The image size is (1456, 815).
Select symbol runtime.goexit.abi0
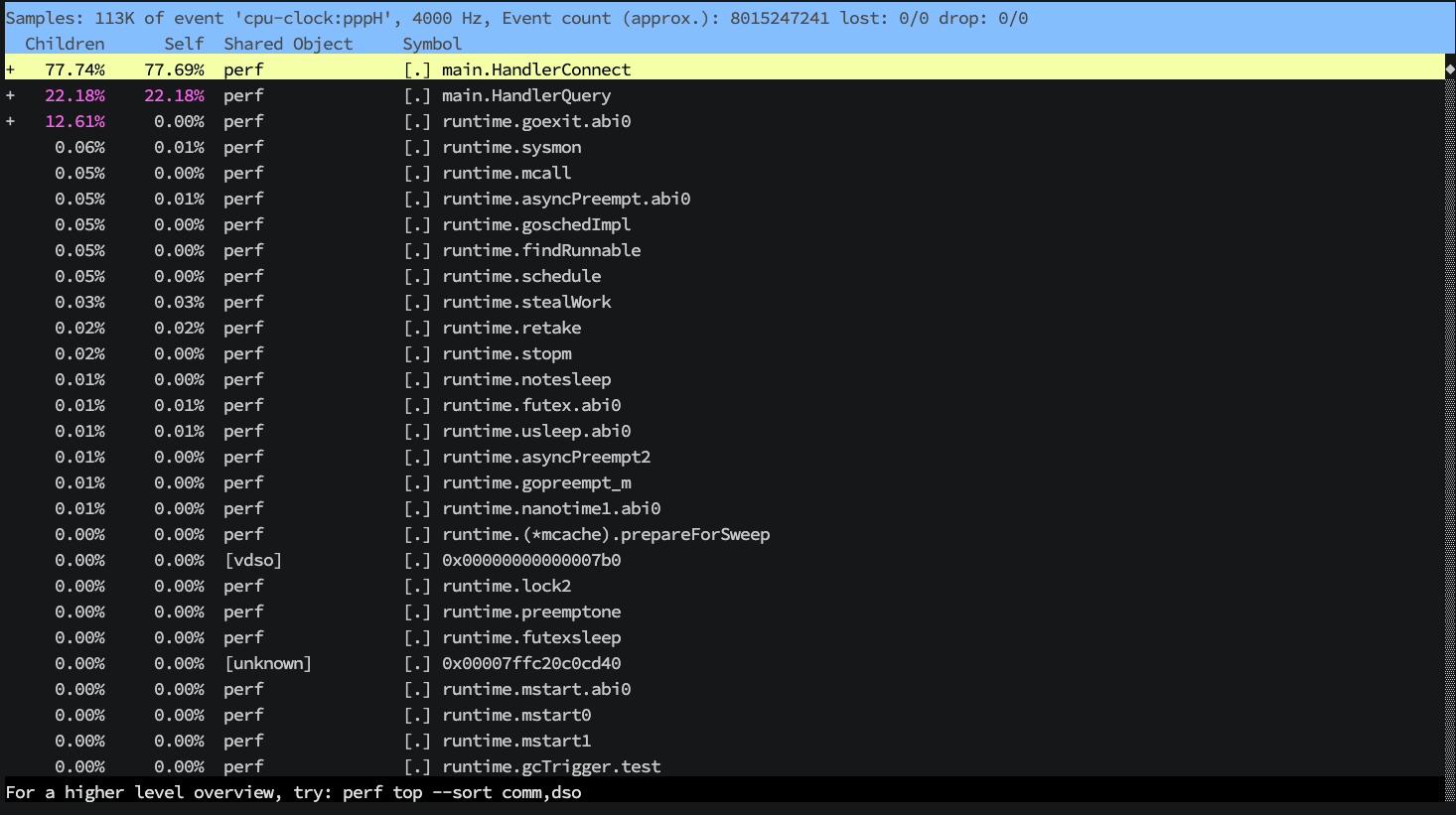pyautogui.click(x=536, y=121)
